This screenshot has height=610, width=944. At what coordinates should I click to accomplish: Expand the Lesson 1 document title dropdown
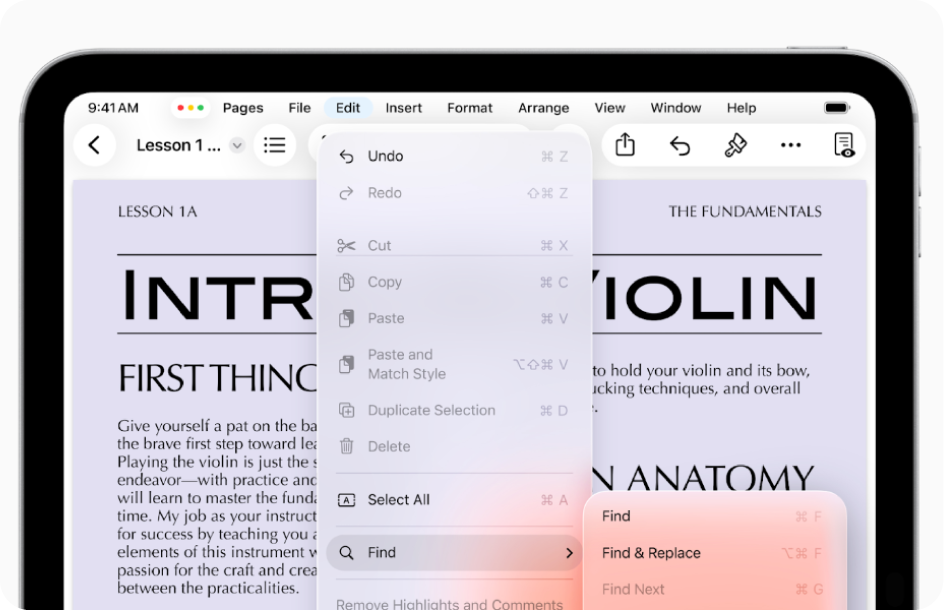(x=237, y=146)
